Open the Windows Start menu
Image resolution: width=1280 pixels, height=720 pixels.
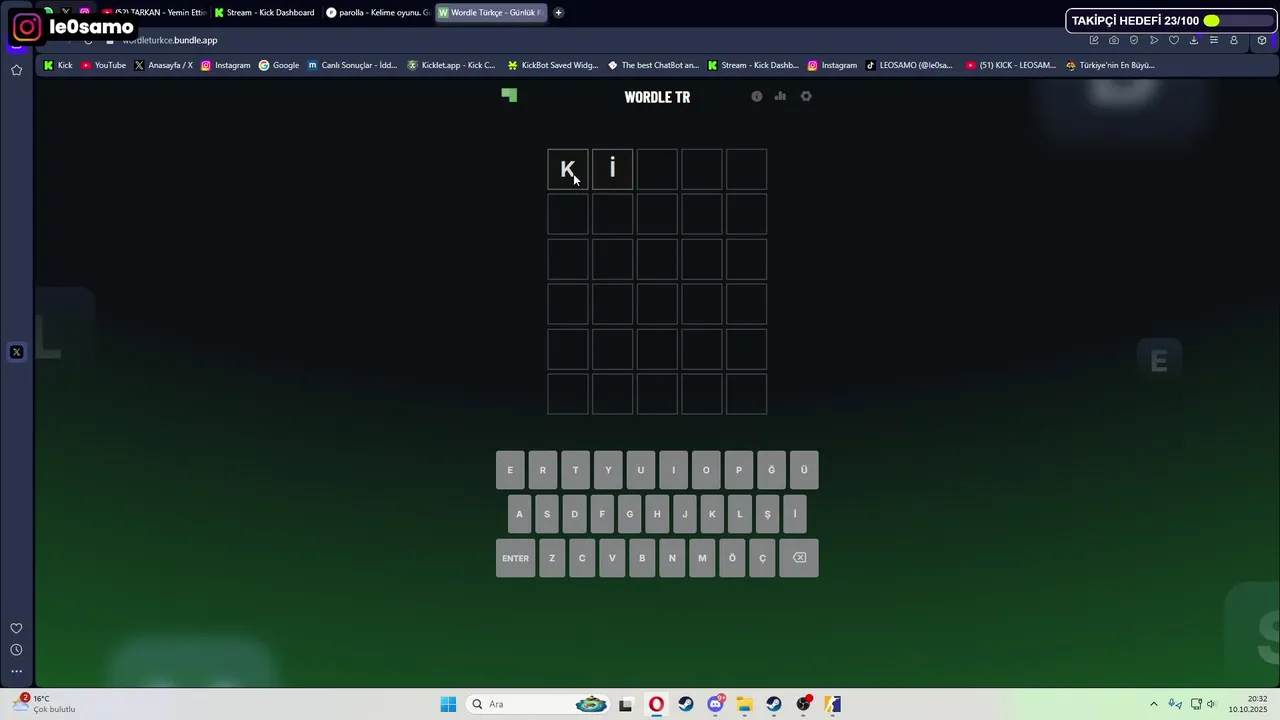pyautogui.click(x=448, y=704)
